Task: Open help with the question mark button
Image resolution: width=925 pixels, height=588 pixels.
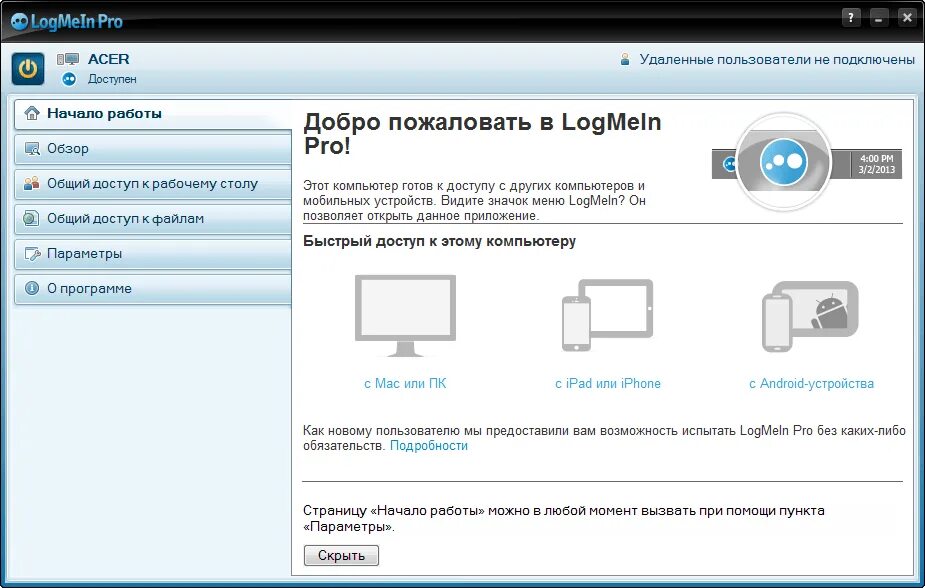Action: pos(851,18)
